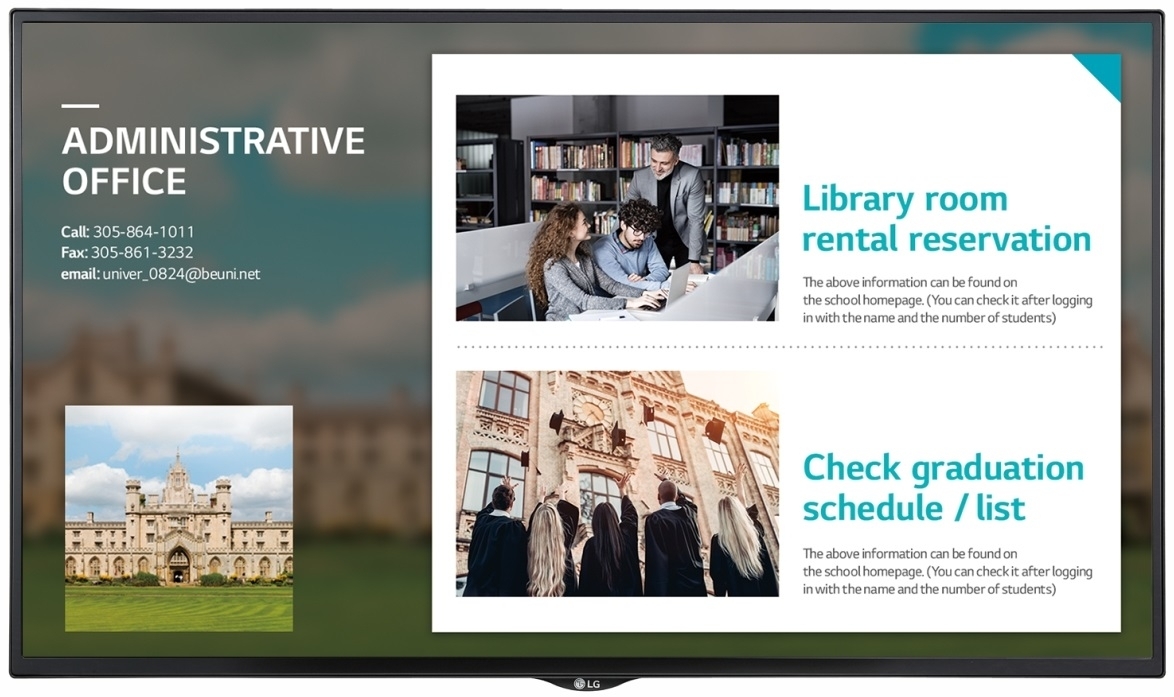Open the campus building photo thumbnail
This screenshot has height=697, width=1174.
pyautogui.click(x=179, y=518)
